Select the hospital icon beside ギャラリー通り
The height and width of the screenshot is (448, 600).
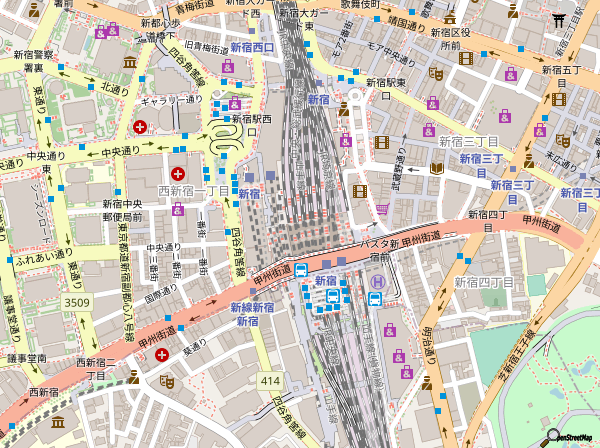[x=140, y=127]
